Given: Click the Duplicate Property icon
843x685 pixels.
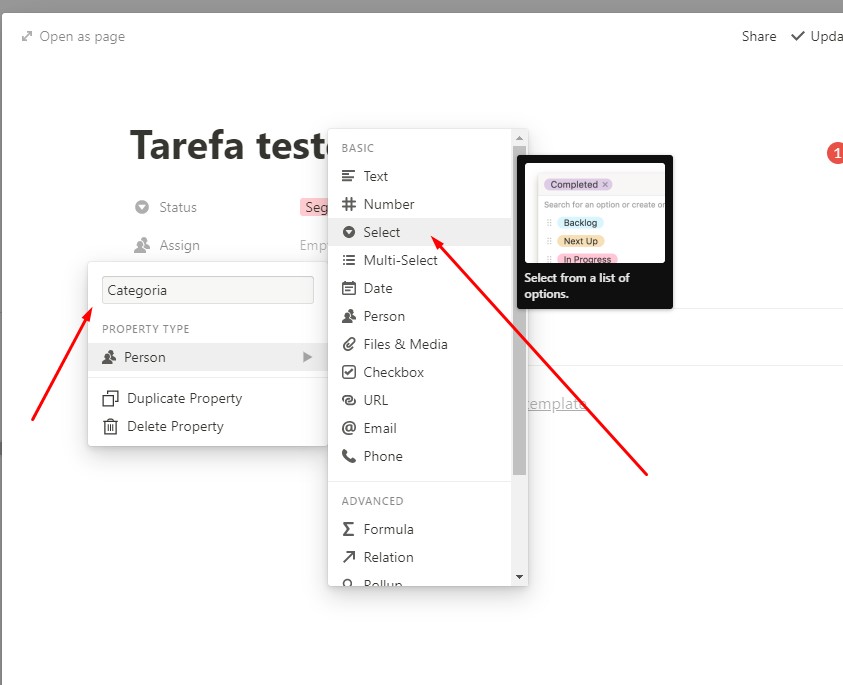Looking at the screenshot, I should pos(110,398).
